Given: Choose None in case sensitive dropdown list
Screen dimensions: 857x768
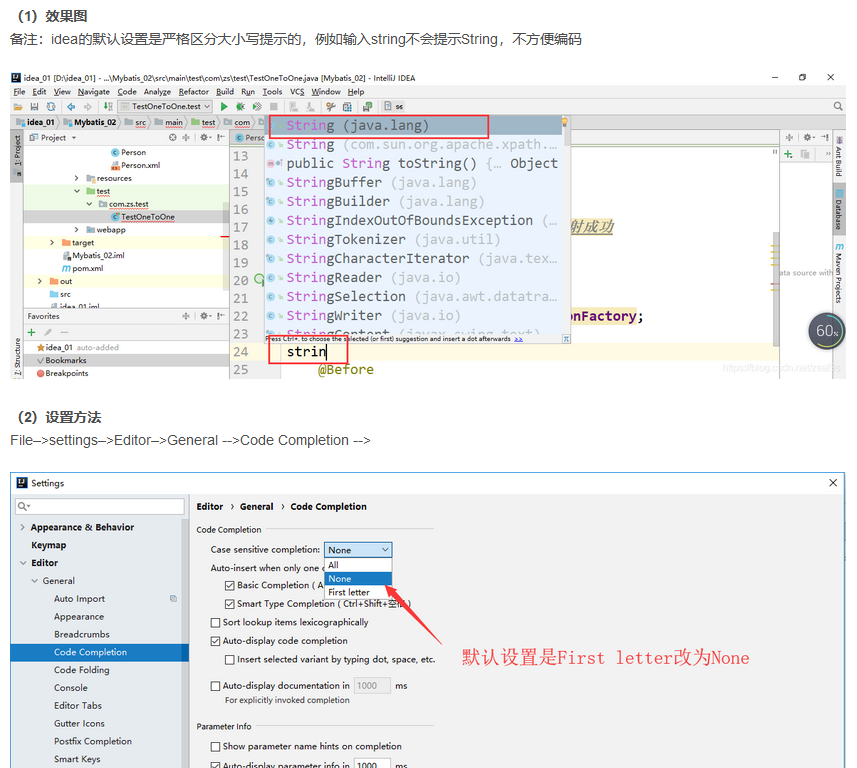Looking at the screenshot, I should [x=358, y=578].
